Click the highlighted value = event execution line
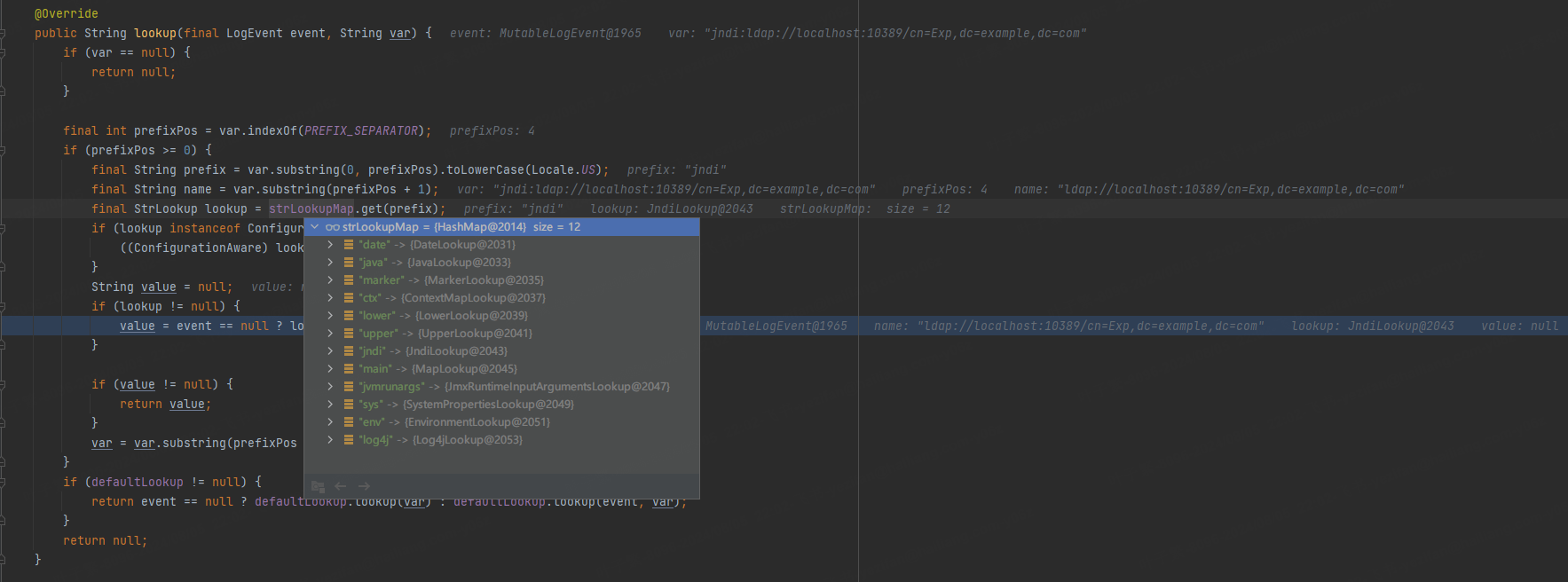Viewport: 1568px width, 582px height. 784,326
